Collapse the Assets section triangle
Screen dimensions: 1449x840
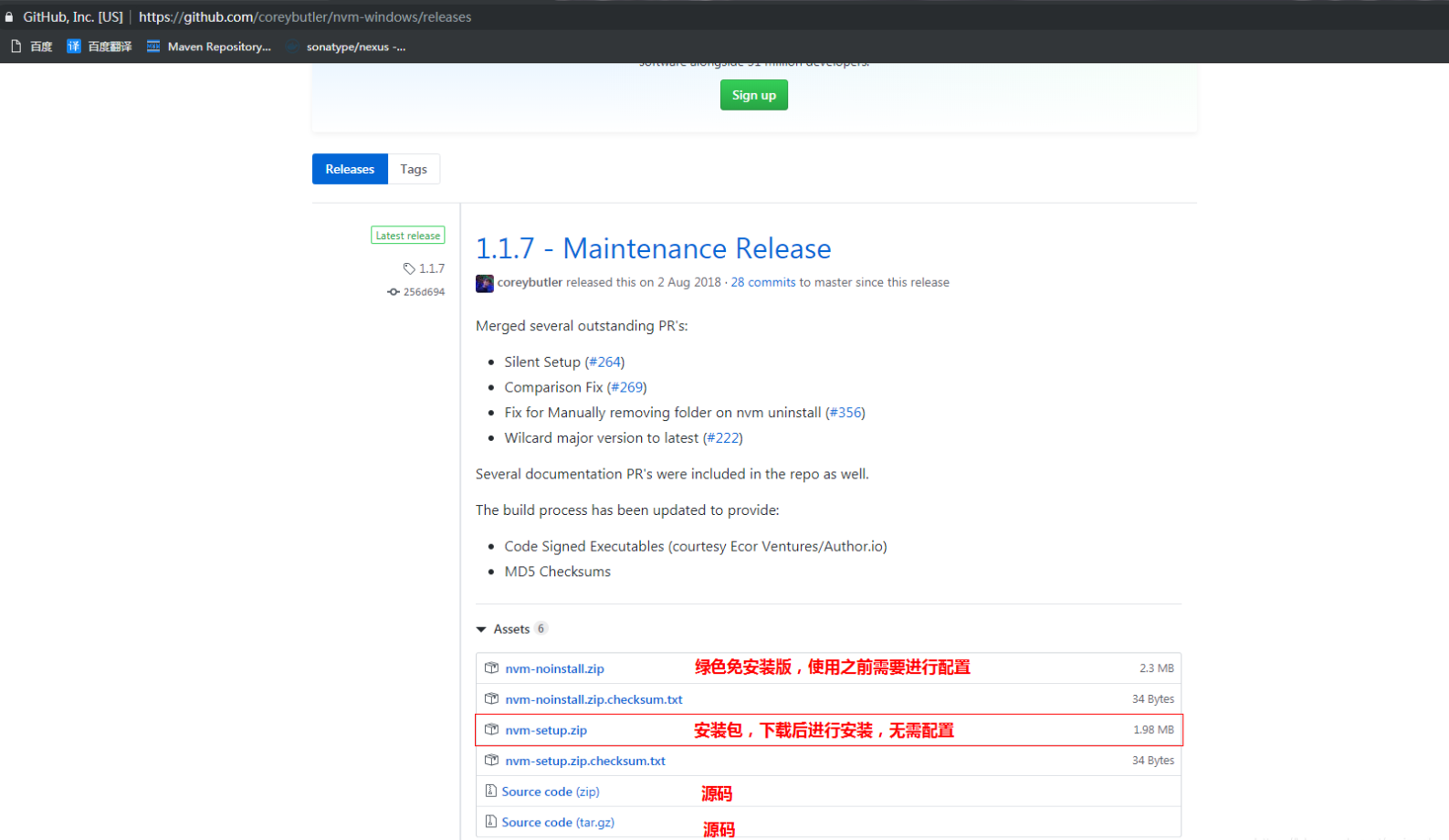pos(481,629)
